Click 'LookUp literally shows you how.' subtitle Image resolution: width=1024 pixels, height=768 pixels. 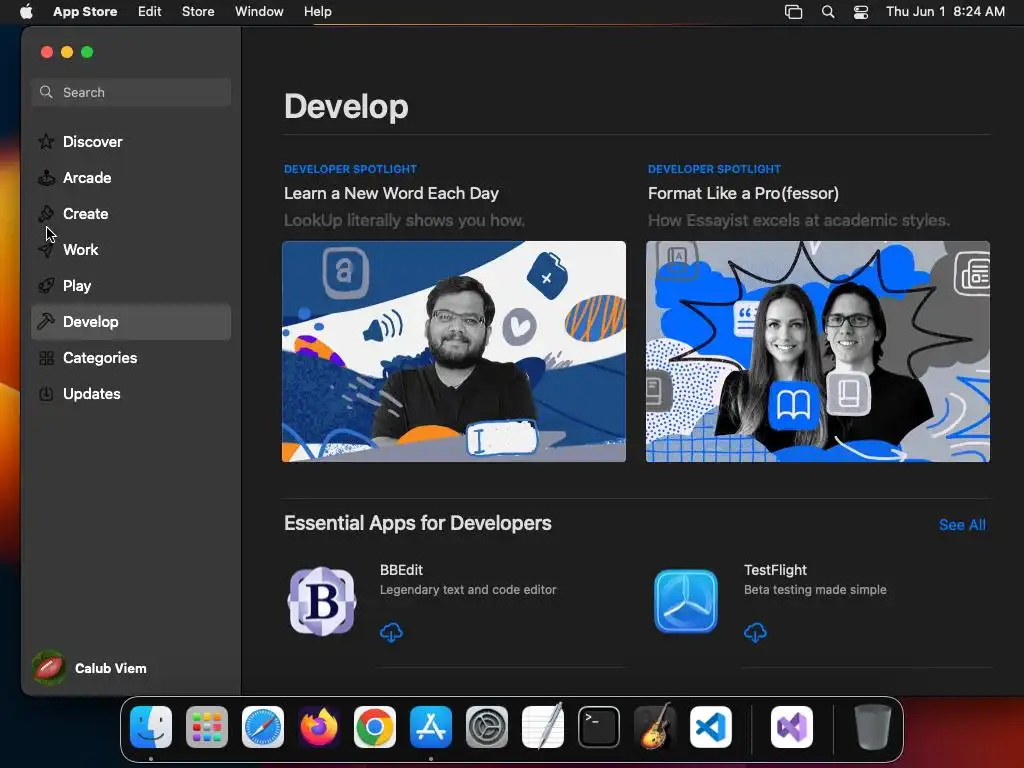(404, 220)
